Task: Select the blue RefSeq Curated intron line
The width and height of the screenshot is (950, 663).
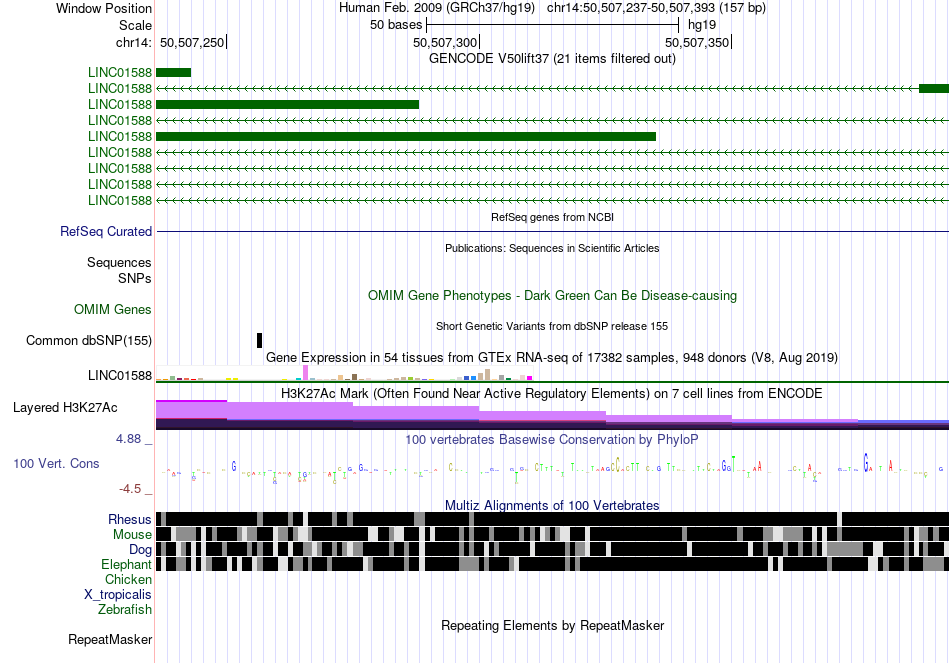Action: (x=553, y=232)
